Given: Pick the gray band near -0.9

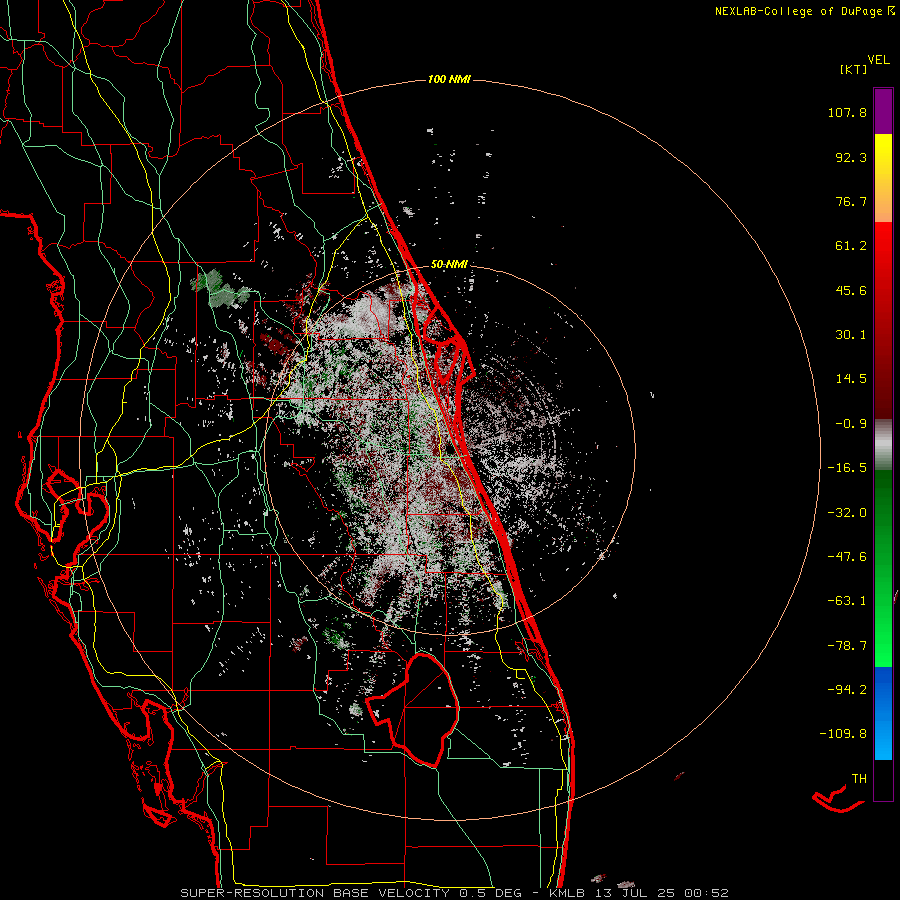Looking at the screenshot, I should pyautogui.click(x=883, y=445).
